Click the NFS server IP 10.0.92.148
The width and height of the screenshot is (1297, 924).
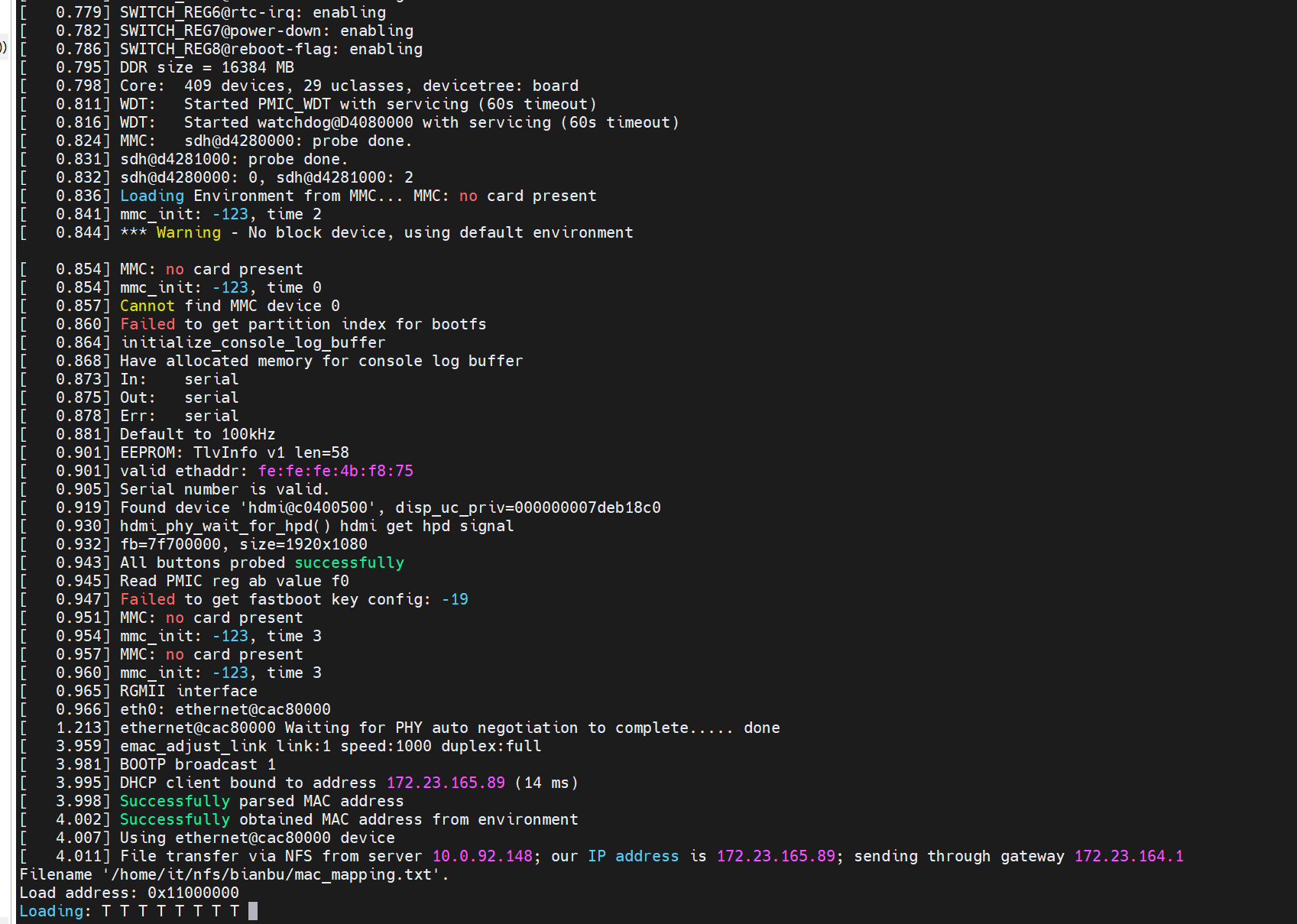click(482, 856)
